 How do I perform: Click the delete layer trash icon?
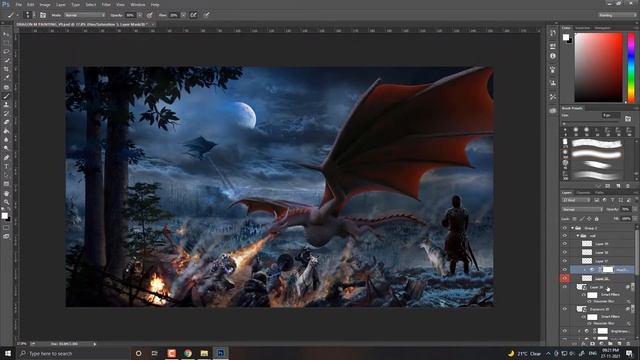pyautogui.click(x=629, y=344)
